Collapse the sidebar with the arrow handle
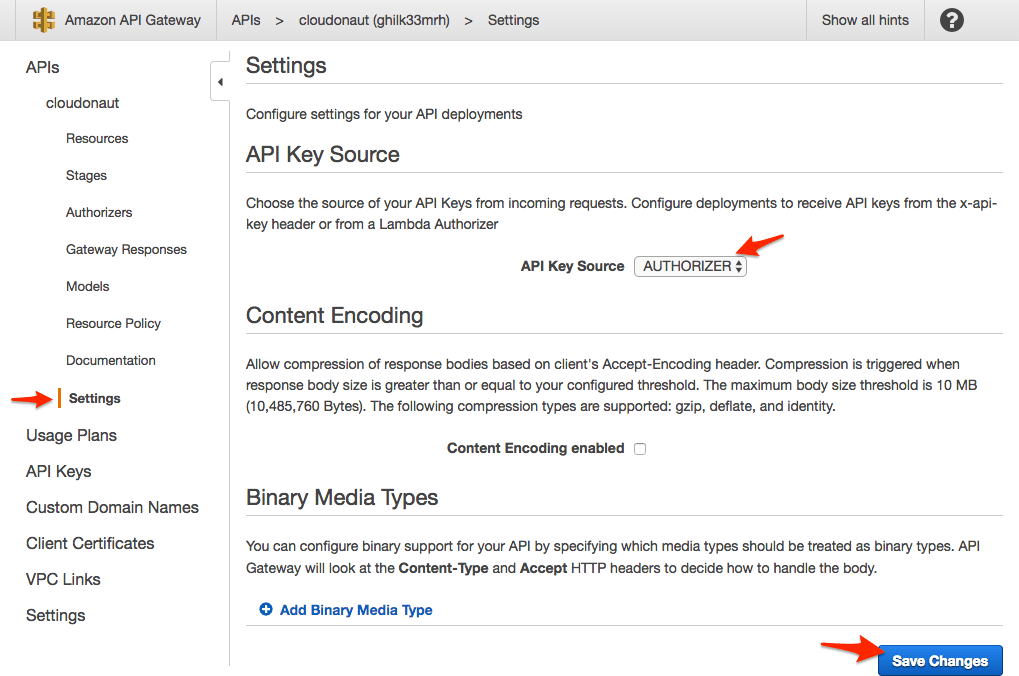The height and width of the screenshot is (676, 1019). (220, 82)
